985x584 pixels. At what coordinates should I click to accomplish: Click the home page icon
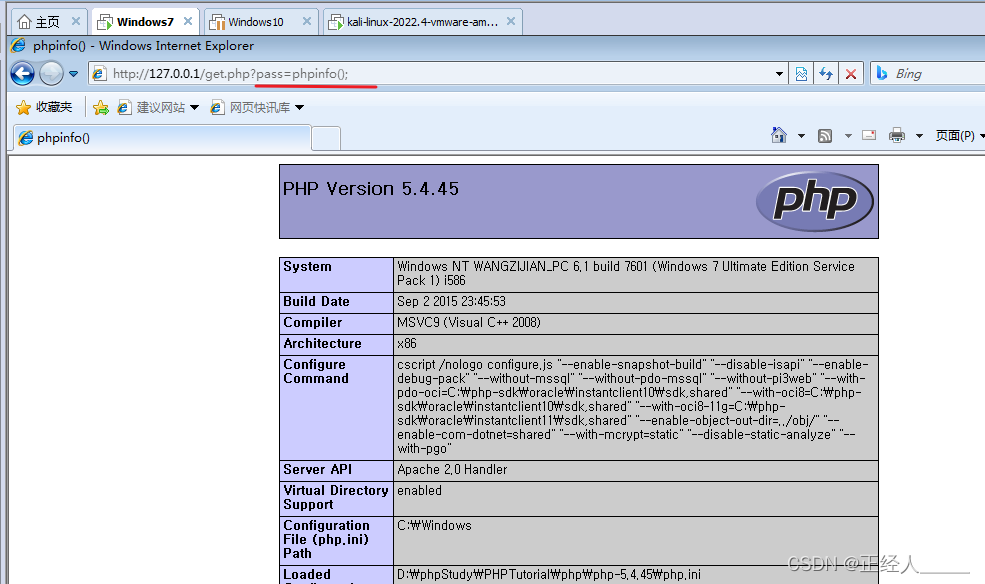pos(778,135)
